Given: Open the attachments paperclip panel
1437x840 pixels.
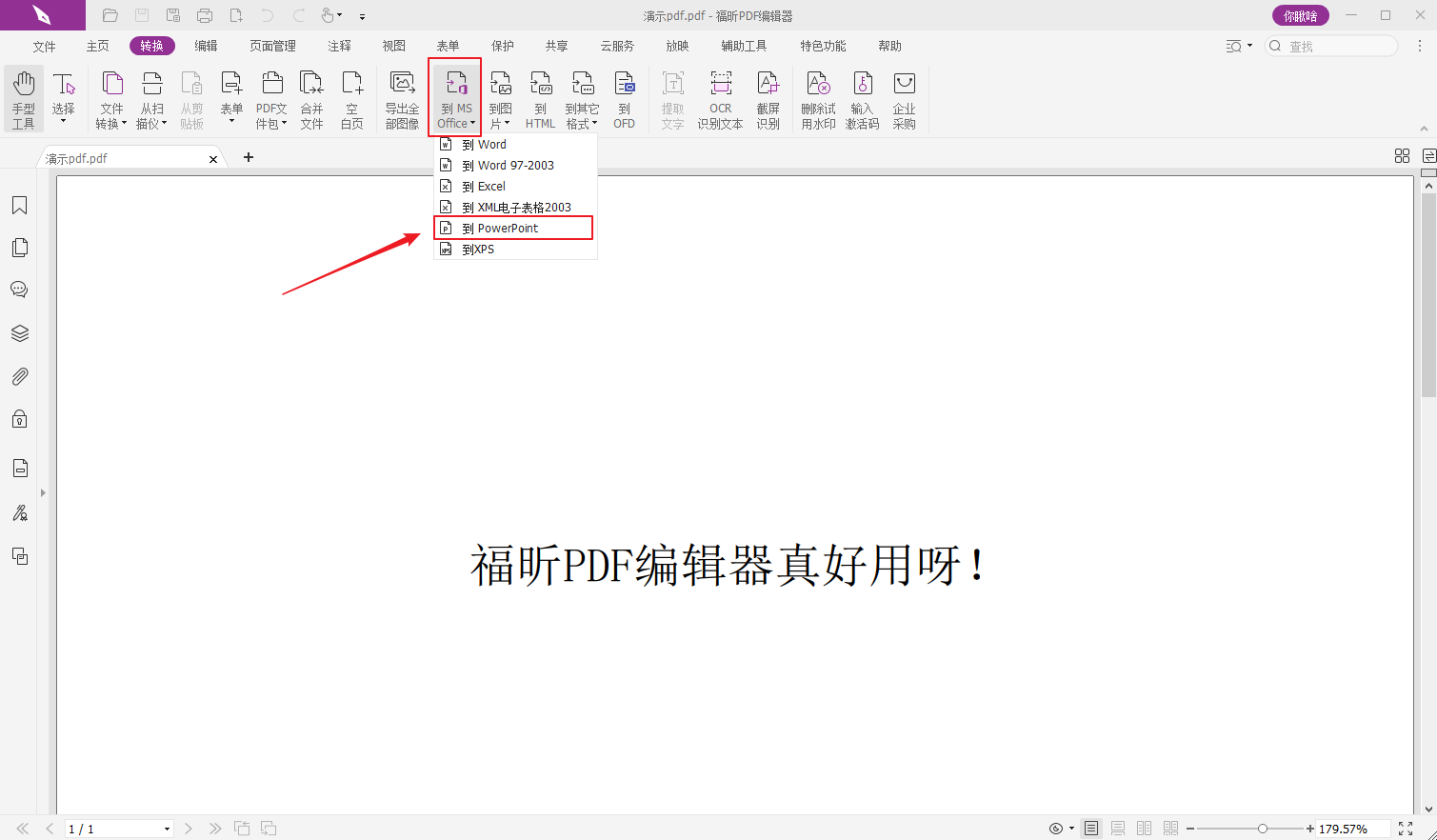Looking at the screenshot, I should click(x=19, y=377).
